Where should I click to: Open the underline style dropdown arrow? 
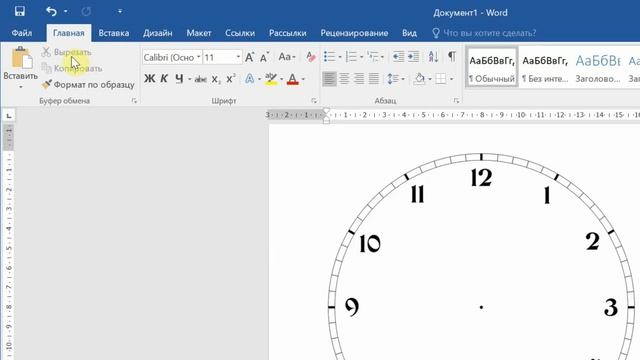click(190, 79)
